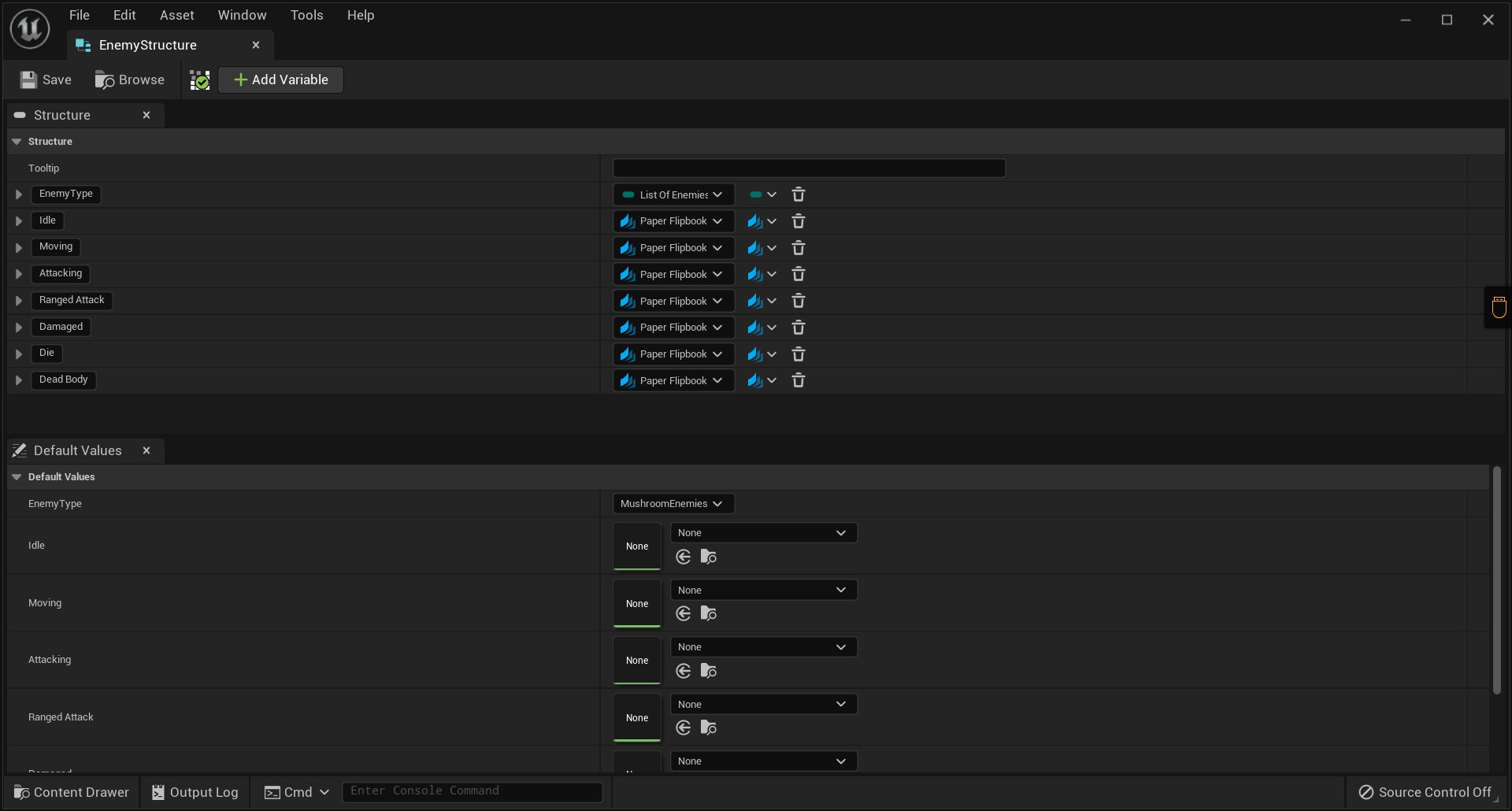Click the Unreal Engine logo icon
The image size is (1512, 811).
[30, 29]
